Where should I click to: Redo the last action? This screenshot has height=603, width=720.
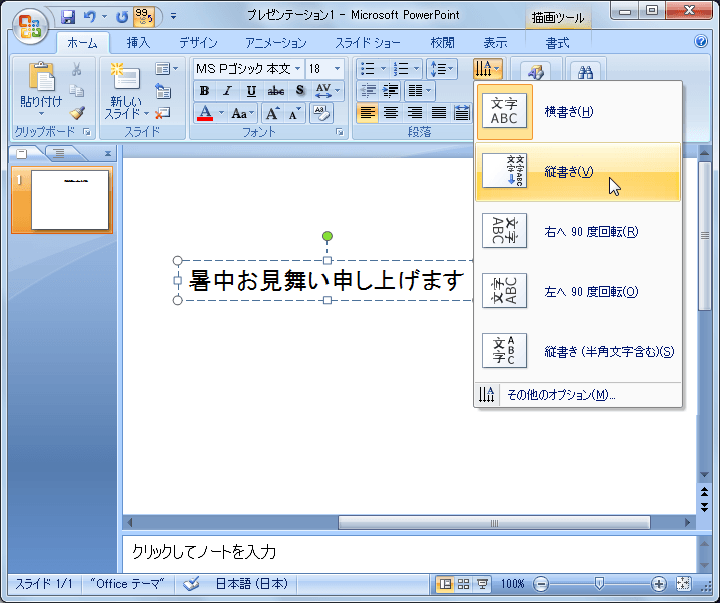tap(122, 17)
